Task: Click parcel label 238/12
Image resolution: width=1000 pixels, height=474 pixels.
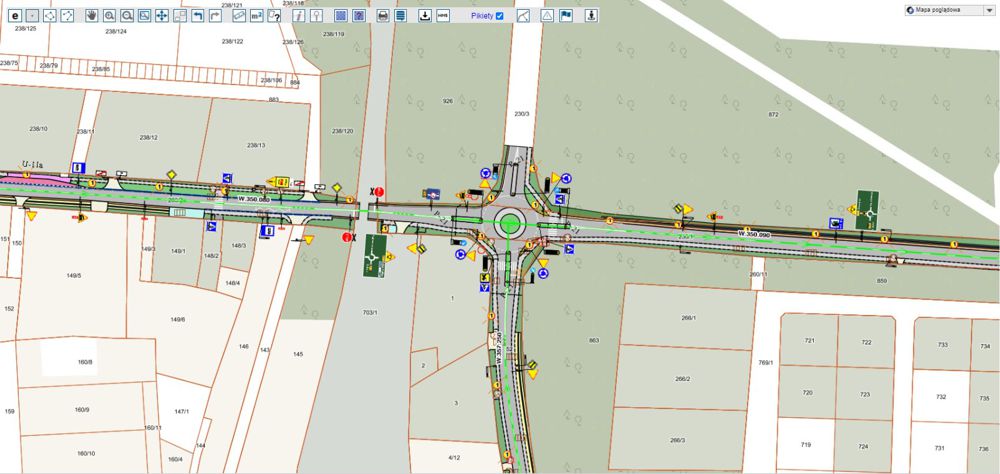Action: click(149, 137)
